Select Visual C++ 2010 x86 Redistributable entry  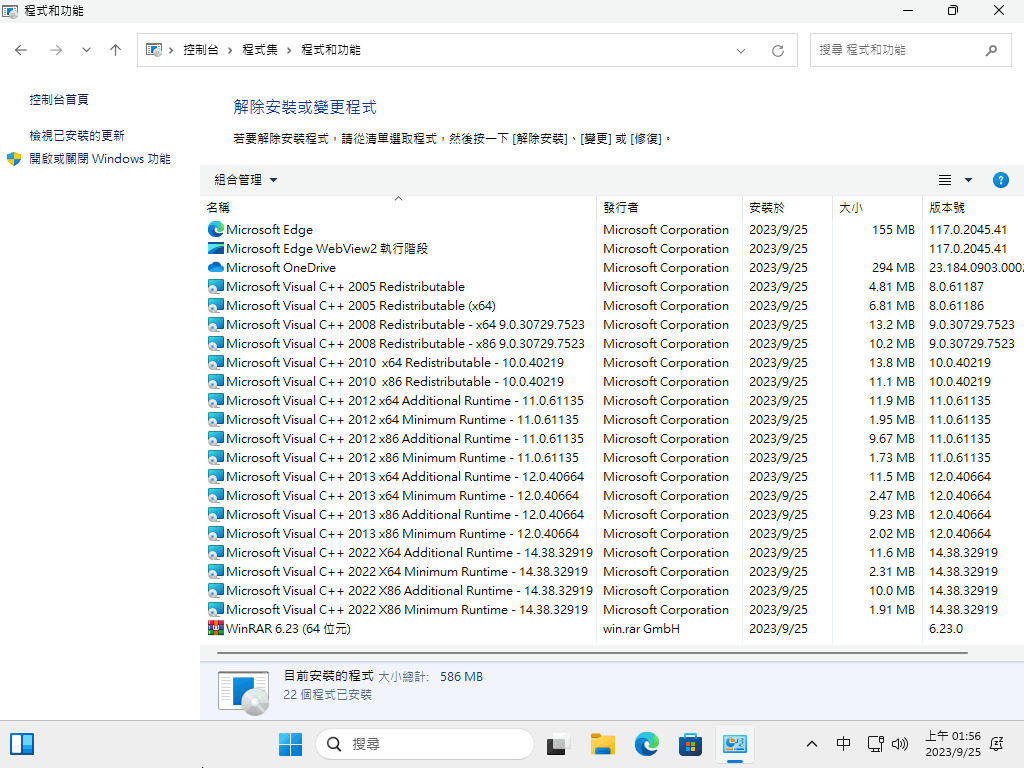point(394,381)
